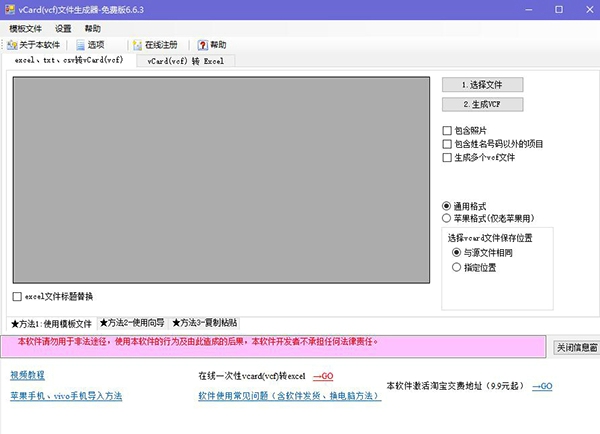Click the 关于本软件 toolbar icon
Viewport: 600px width, 434px height.
[12, 45]
